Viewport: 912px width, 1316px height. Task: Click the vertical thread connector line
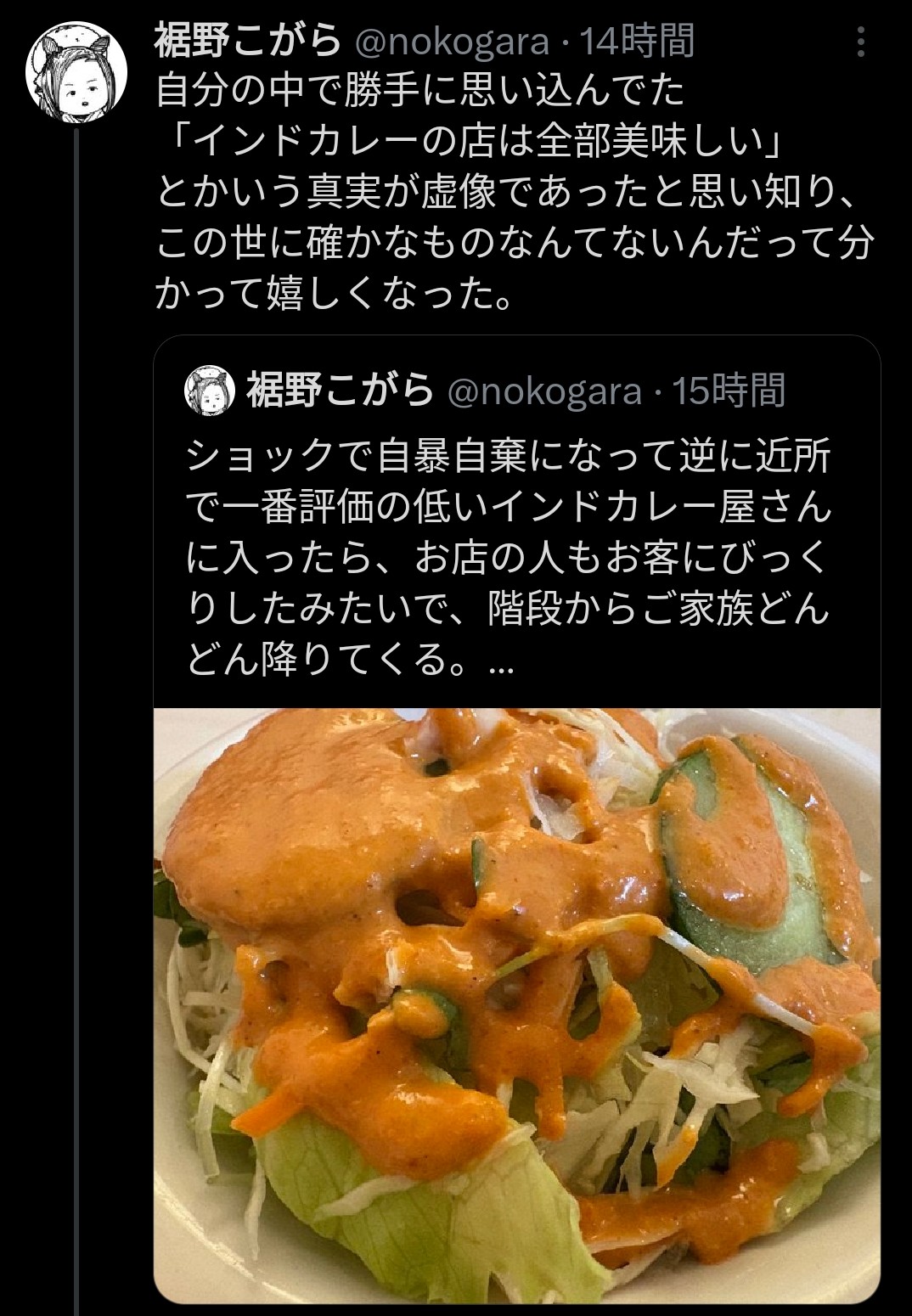[x=79, y=722]
